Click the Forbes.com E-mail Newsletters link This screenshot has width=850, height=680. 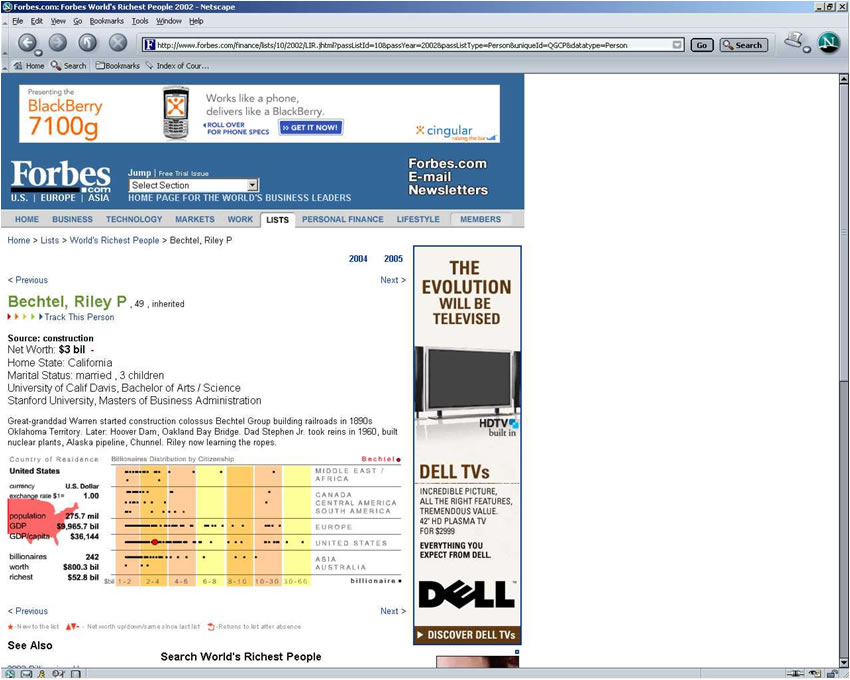448,177
